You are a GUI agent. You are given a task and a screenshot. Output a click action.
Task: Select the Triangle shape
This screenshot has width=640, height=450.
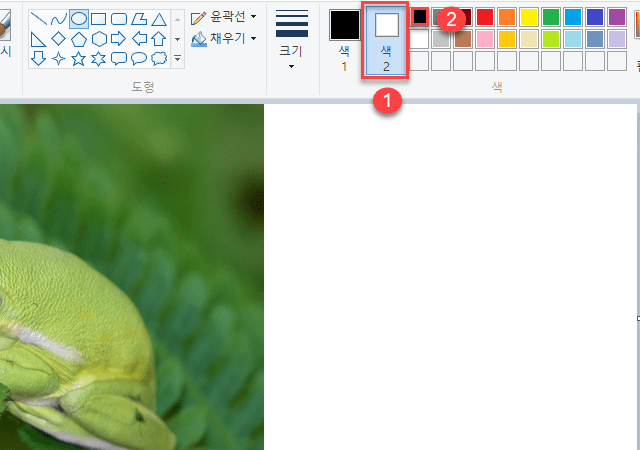click(159, 19)
